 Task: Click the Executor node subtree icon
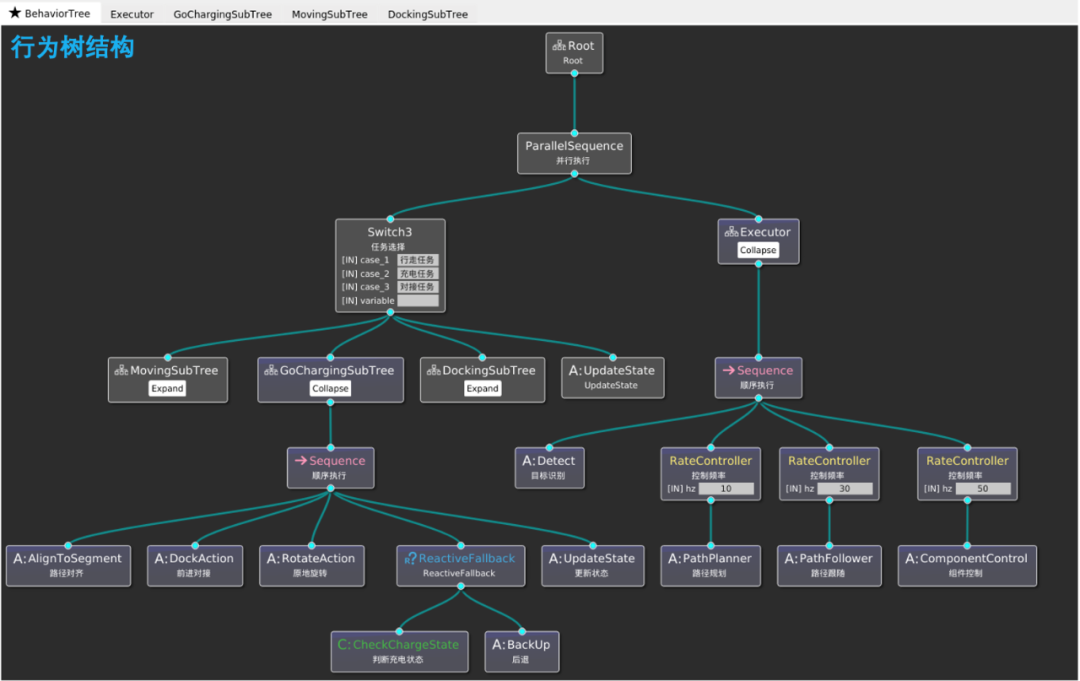tap(731, 232)
